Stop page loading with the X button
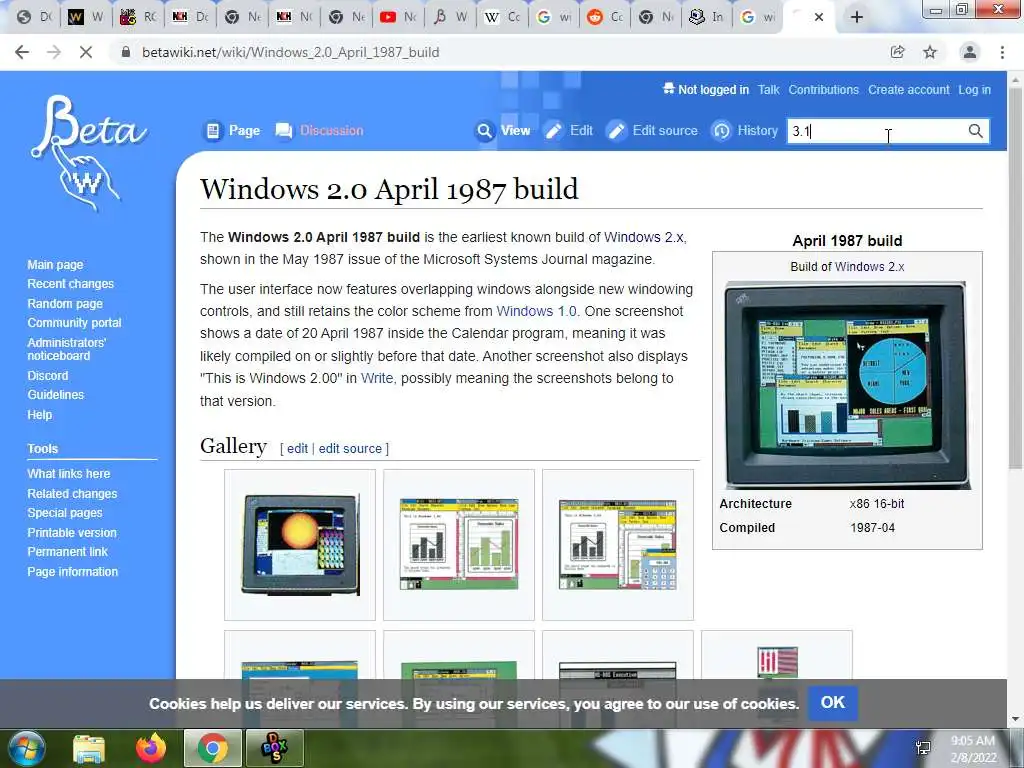This screenshot has width=1024, height=768. [86, 52]
